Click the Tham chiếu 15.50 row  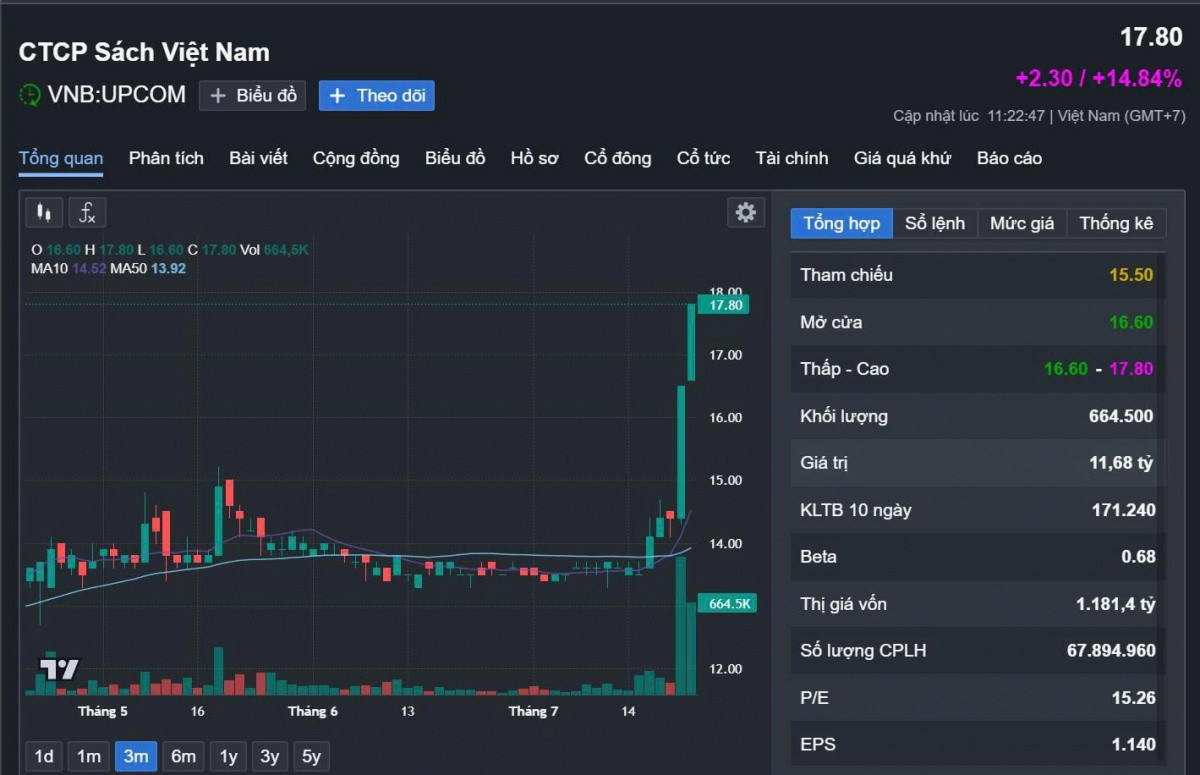click(x=977, y=275)
